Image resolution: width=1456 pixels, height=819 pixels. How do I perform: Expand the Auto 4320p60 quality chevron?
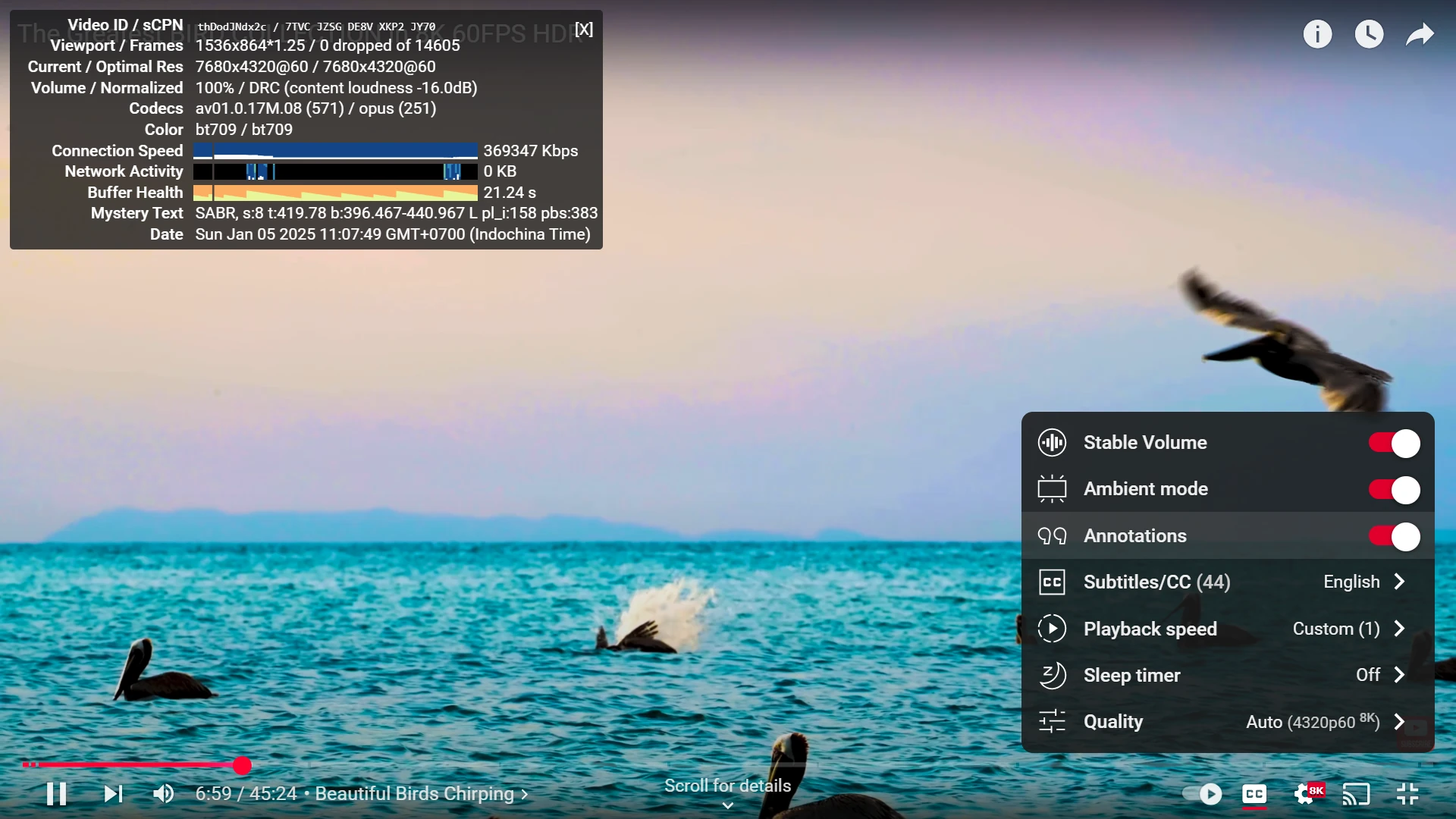point(1400,722)
